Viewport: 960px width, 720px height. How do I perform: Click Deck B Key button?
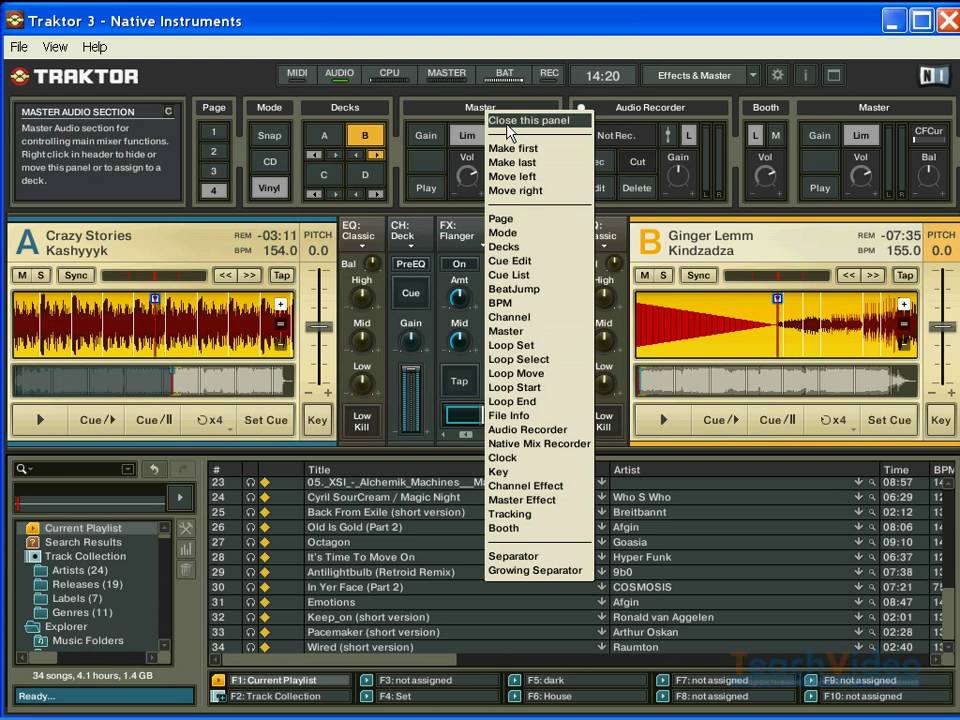940,420
